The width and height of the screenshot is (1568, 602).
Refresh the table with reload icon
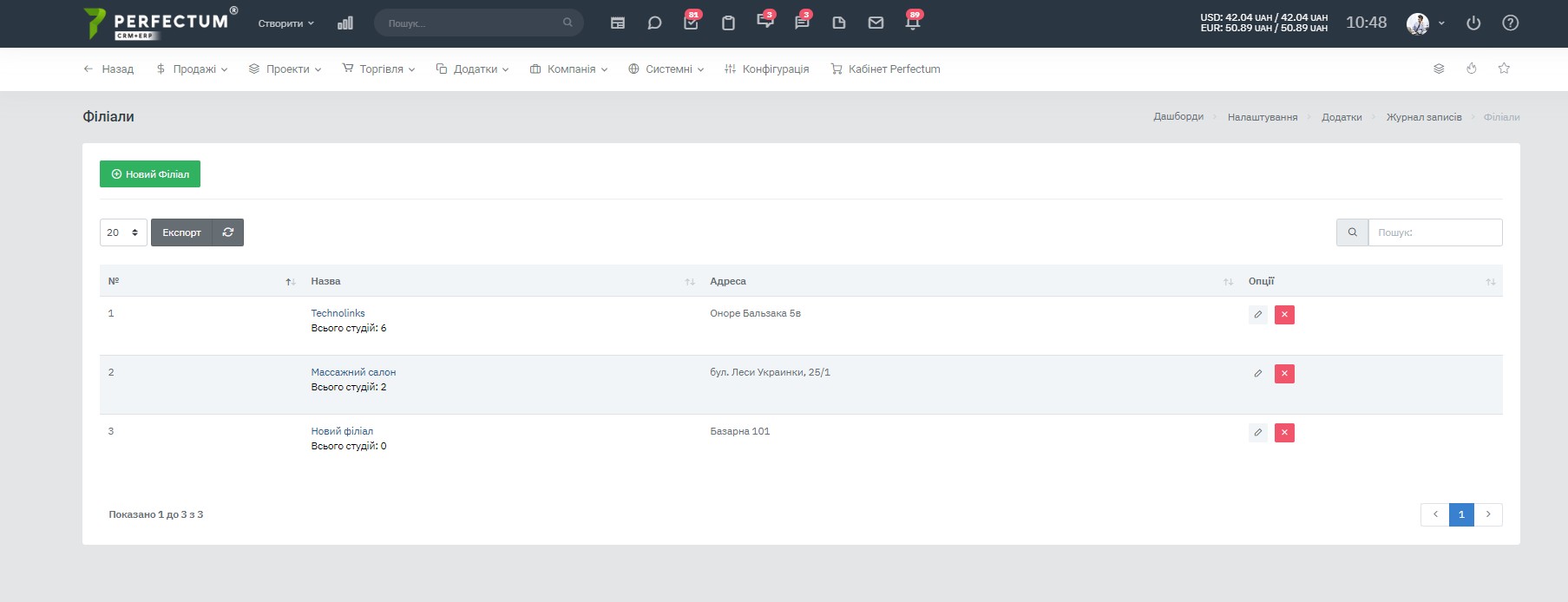point(228,232)
